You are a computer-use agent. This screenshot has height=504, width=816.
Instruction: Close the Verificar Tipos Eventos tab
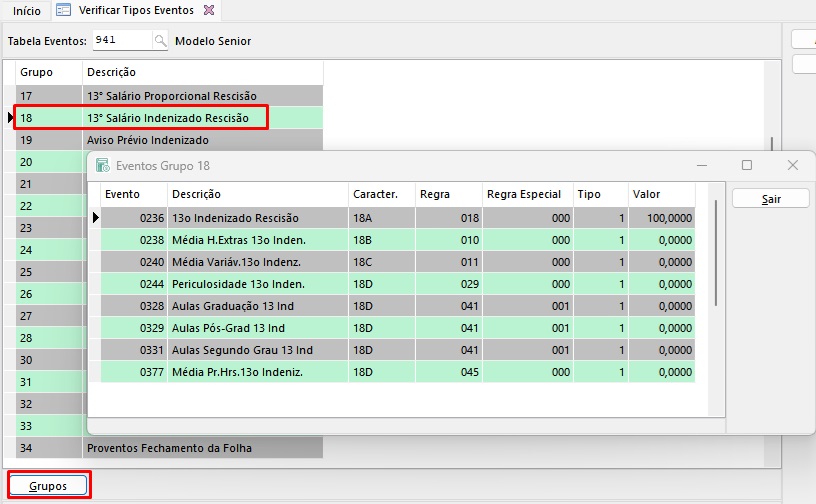pos(209,10)
